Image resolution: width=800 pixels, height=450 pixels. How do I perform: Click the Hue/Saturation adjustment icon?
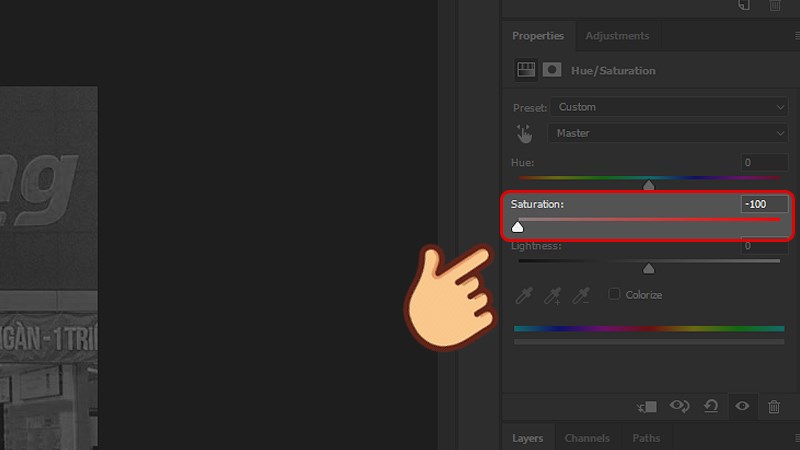(x=526, y=70)
